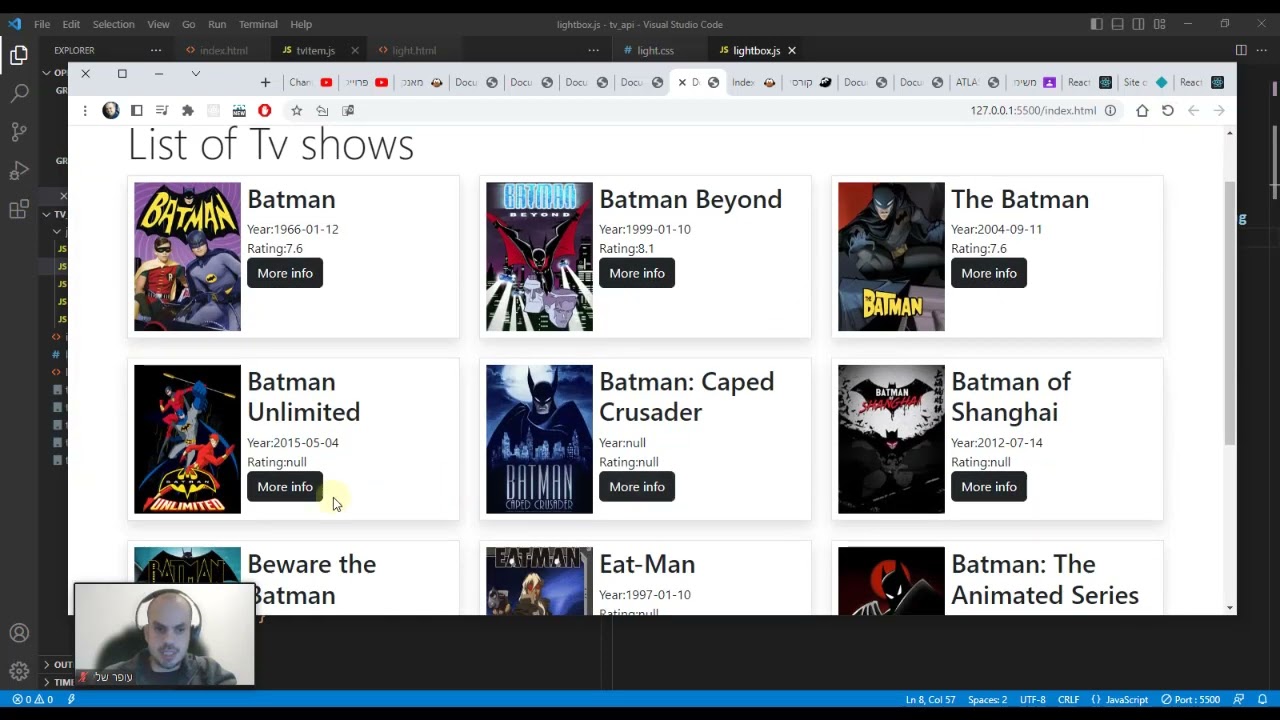Click the red Opera extension icon
Image resolution: width=1280 pixels, height=720 pixels.
pyautogui.click(x=264, y=111)
